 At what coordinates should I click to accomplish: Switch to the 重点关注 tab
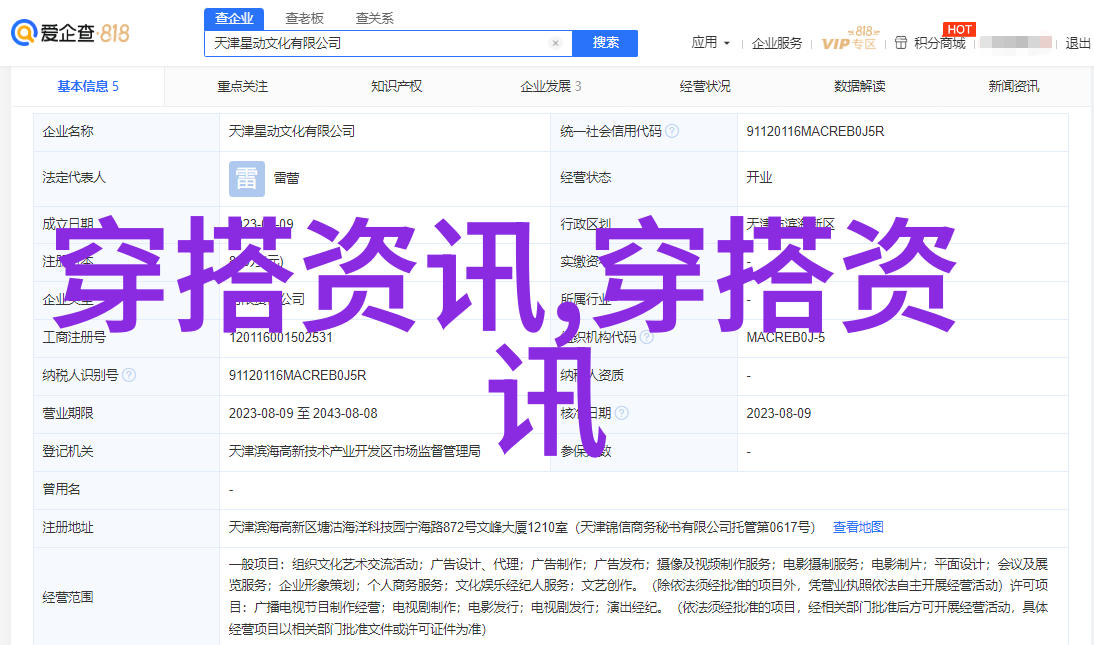coord(242,86)
